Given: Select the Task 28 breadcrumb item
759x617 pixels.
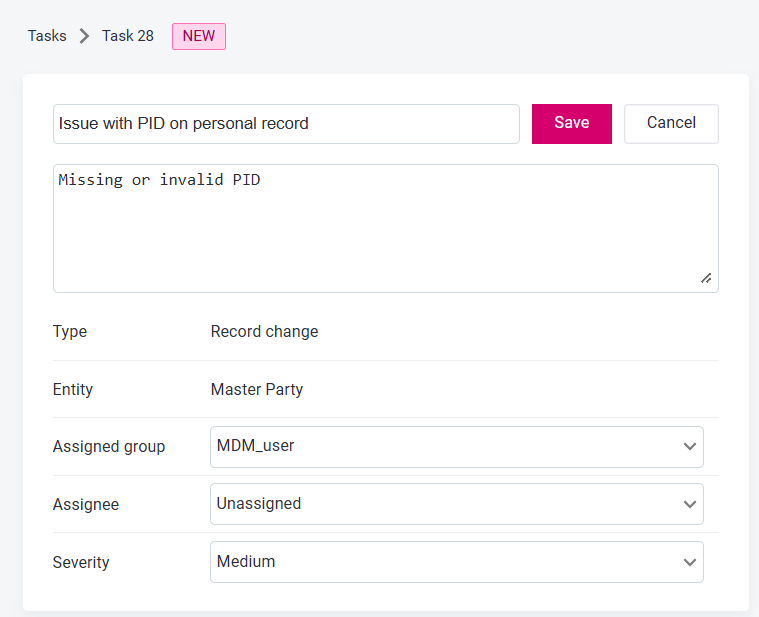Looking at the screenshot, I should 128,36.
